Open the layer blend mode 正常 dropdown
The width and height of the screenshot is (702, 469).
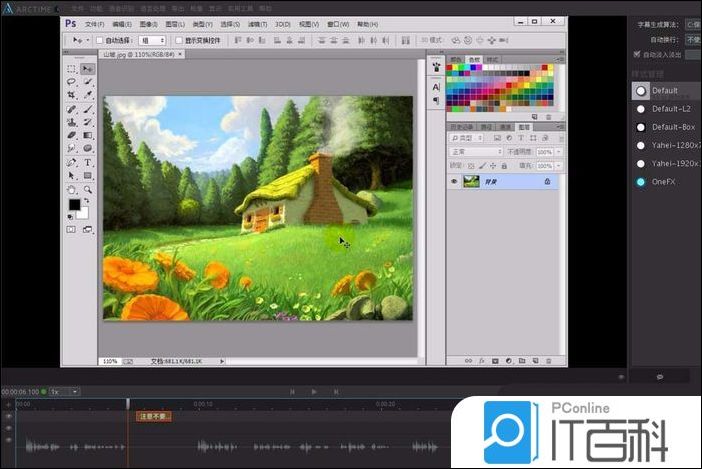(x=477, y=152)
